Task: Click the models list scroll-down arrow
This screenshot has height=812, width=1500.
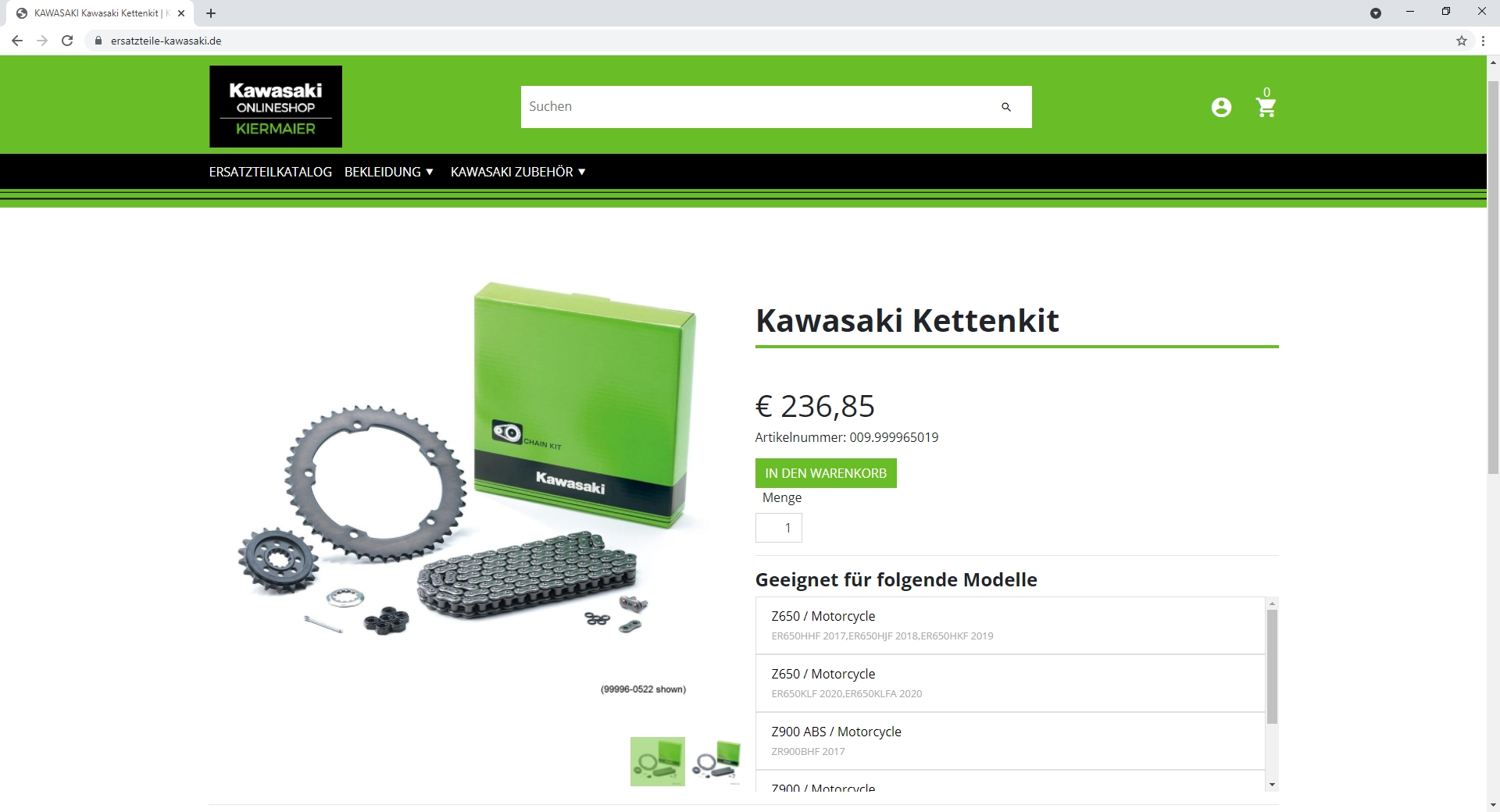Action: pyautogui.click(x=1272, y=785)
